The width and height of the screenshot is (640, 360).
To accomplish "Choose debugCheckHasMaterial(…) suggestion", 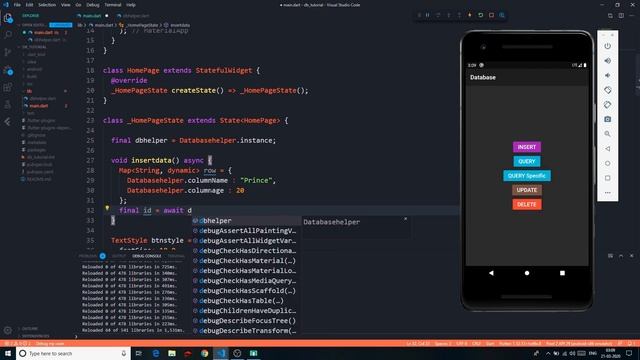I will pyautogui.click(x=247, y=261).
